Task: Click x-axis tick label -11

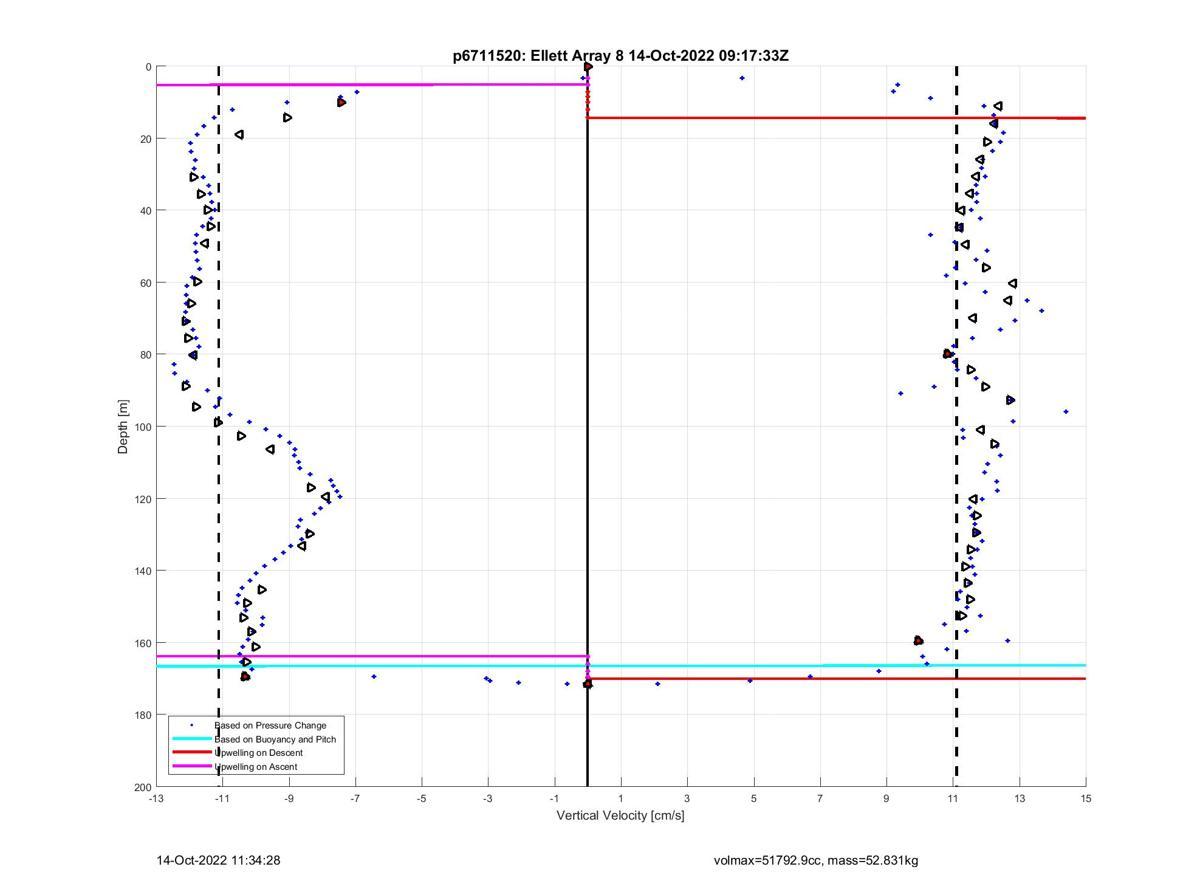Action: (x=222, y=798)
